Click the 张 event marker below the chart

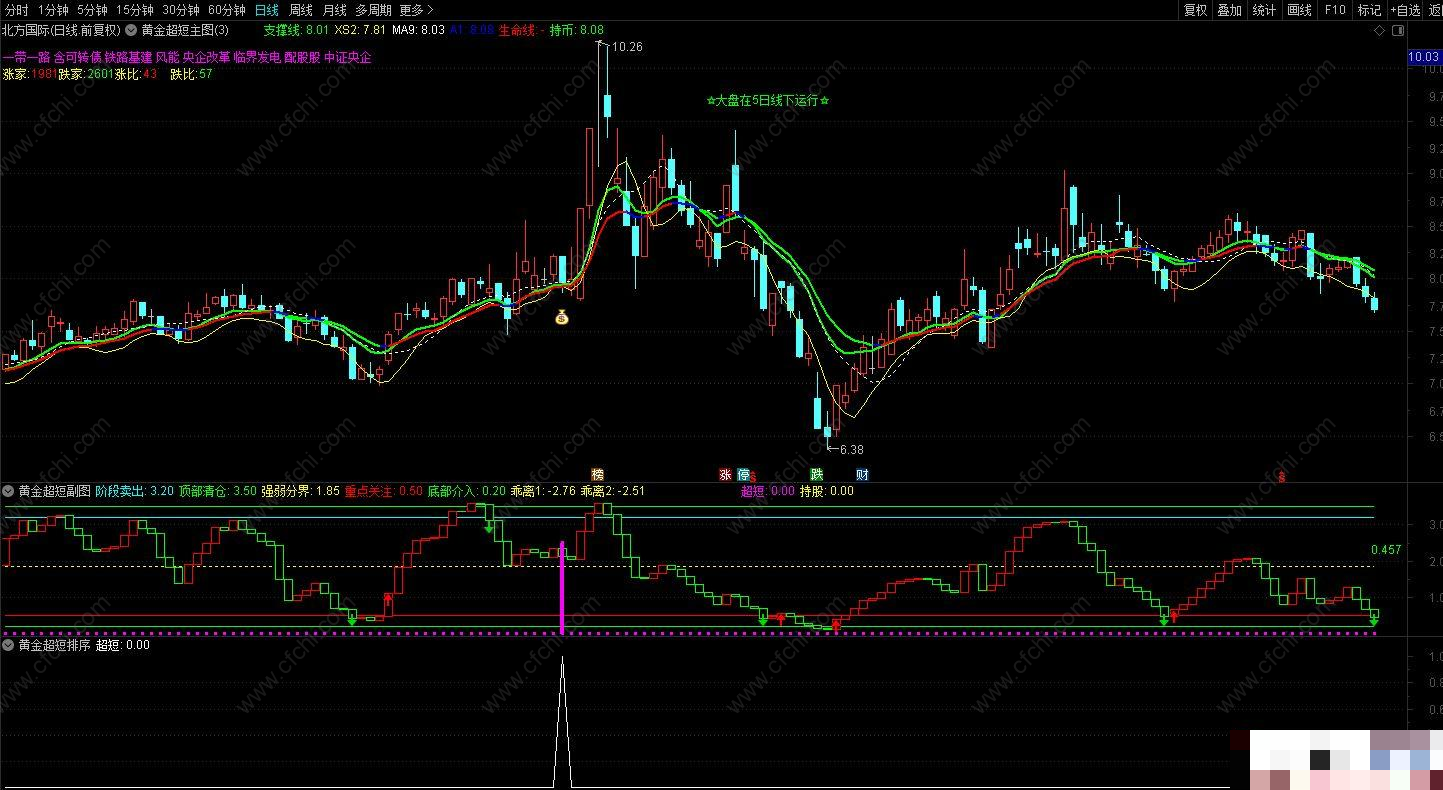(725, 474)
